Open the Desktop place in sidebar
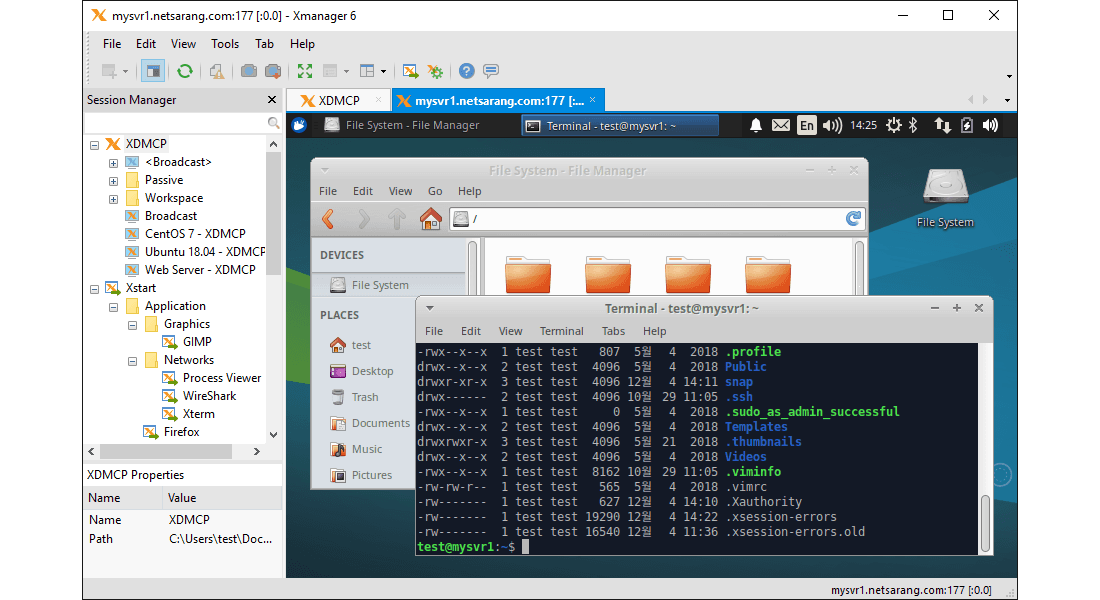 (371, 371)
